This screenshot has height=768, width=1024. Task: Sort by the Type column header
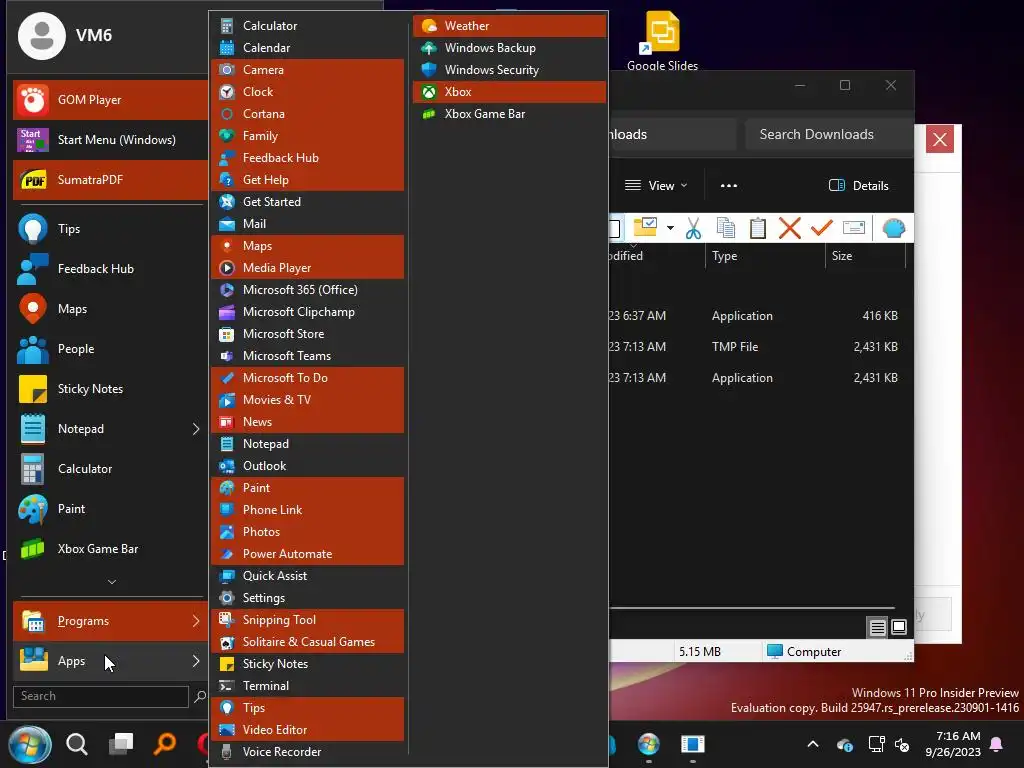(x=765, y=256)
